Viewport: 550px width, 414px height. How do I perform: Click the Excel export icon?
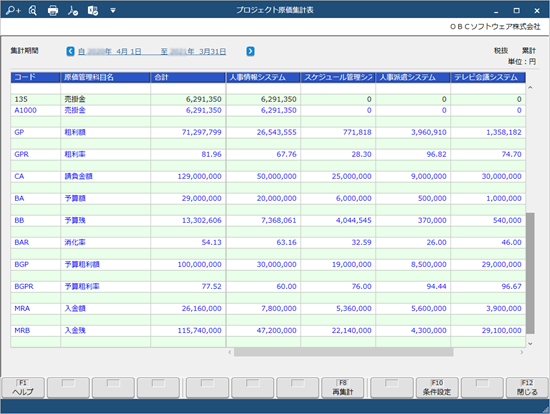click(x=93, y=11)
